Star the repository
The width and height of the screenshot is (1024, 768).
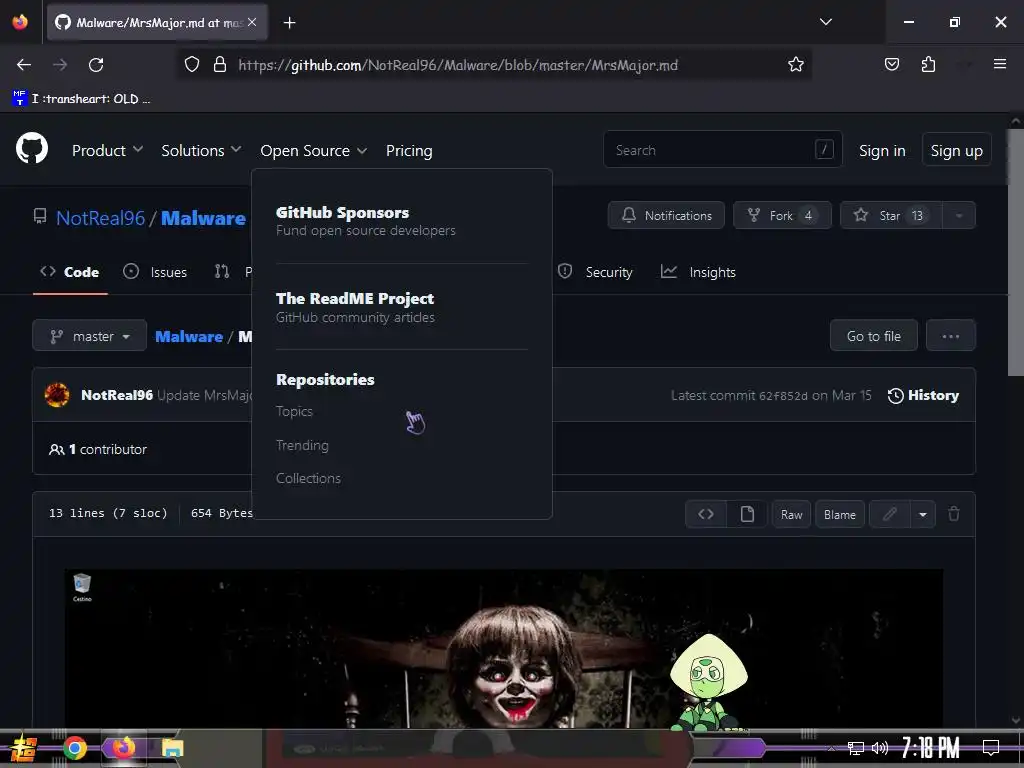[x=890, y=216]
